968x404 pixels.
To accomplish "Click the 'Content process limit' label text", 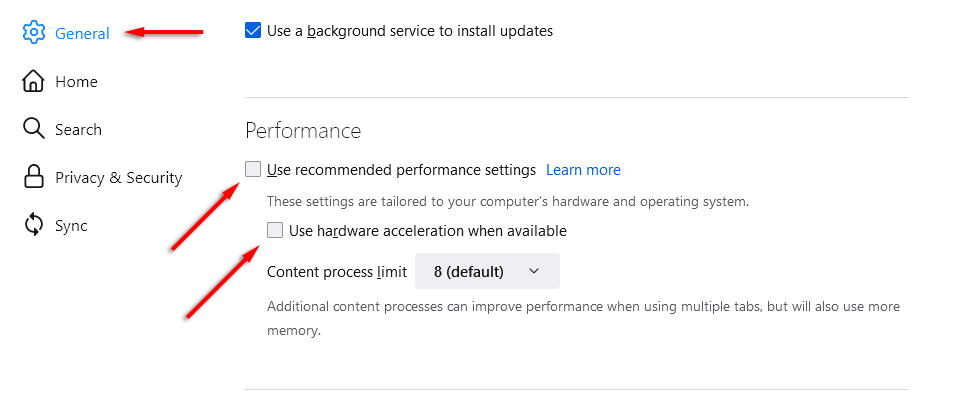I will (x=334, y=271).
